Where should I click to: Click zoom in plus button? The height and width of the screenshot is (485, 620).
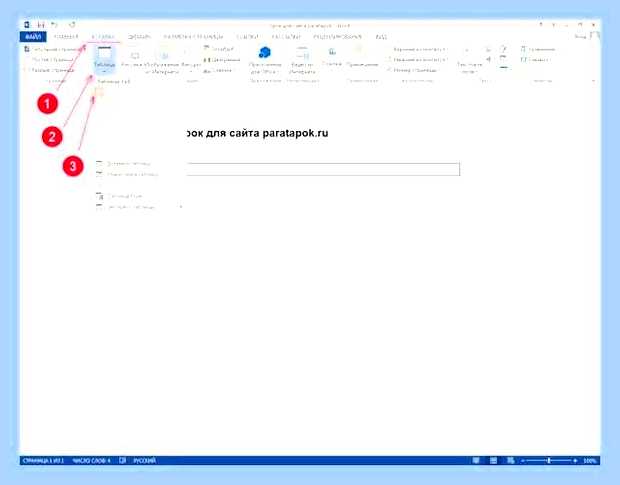point(575,461)
